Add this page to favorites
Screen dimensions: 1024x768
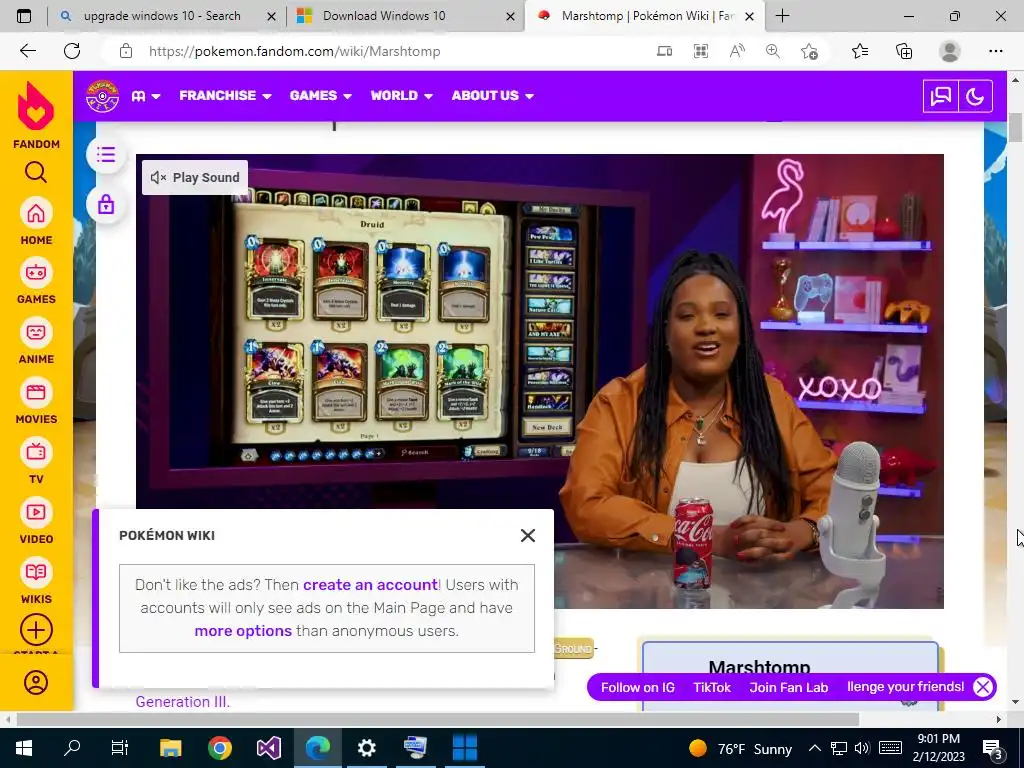(809, 51)
